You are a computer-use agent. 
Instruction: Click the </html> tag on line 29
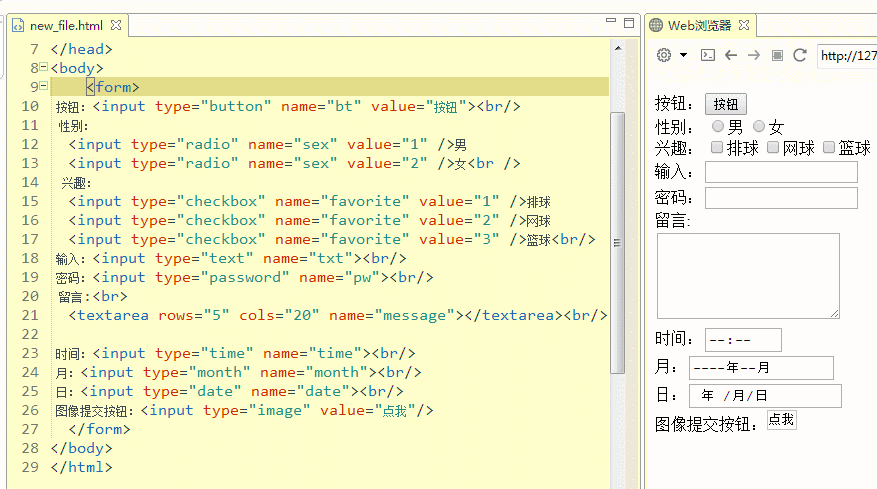(81, 468)
